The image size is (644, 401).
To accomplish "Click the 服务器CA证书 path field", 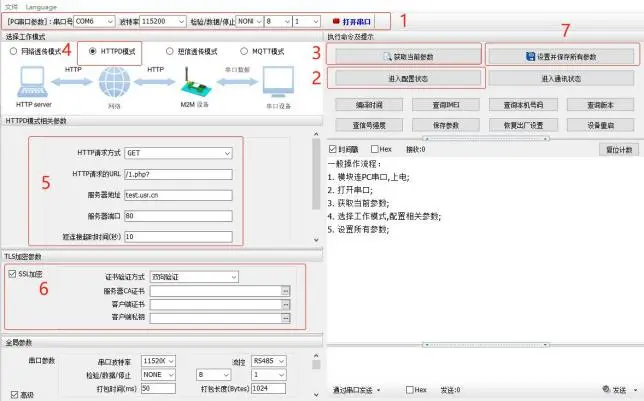I will pyautogui.click(x=216, y=291).
